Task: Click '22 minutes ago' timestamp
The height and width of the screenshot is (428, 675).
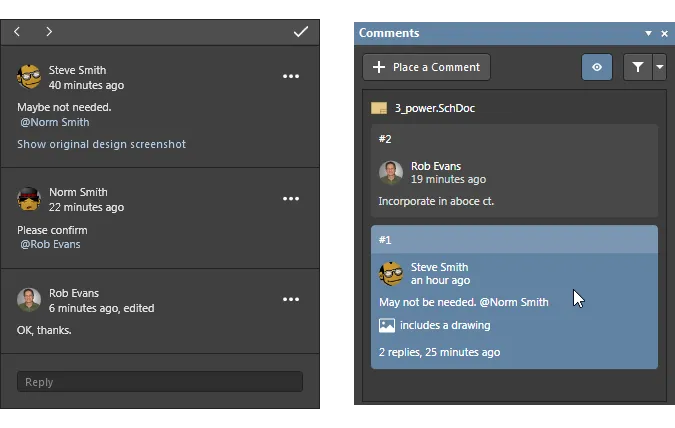Action: (x=86, y=208)
